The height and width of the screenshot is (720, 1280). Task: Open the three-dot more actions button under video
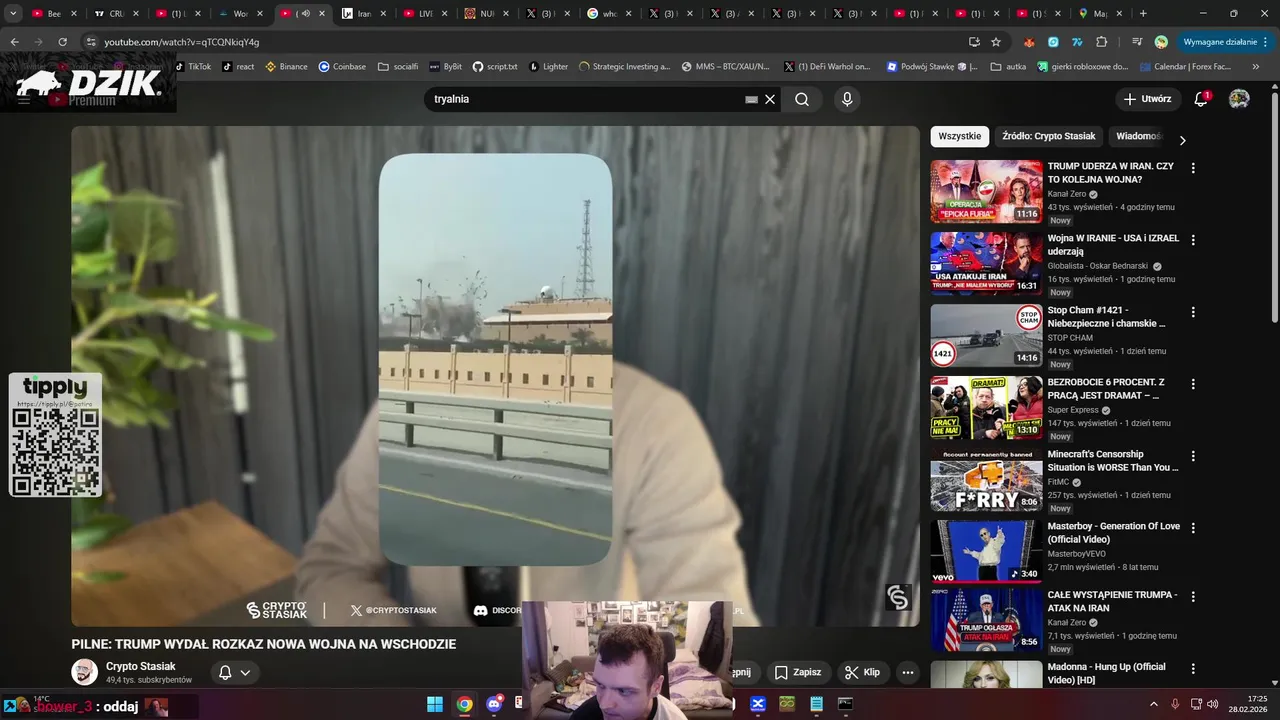click(x=908, y=672)
